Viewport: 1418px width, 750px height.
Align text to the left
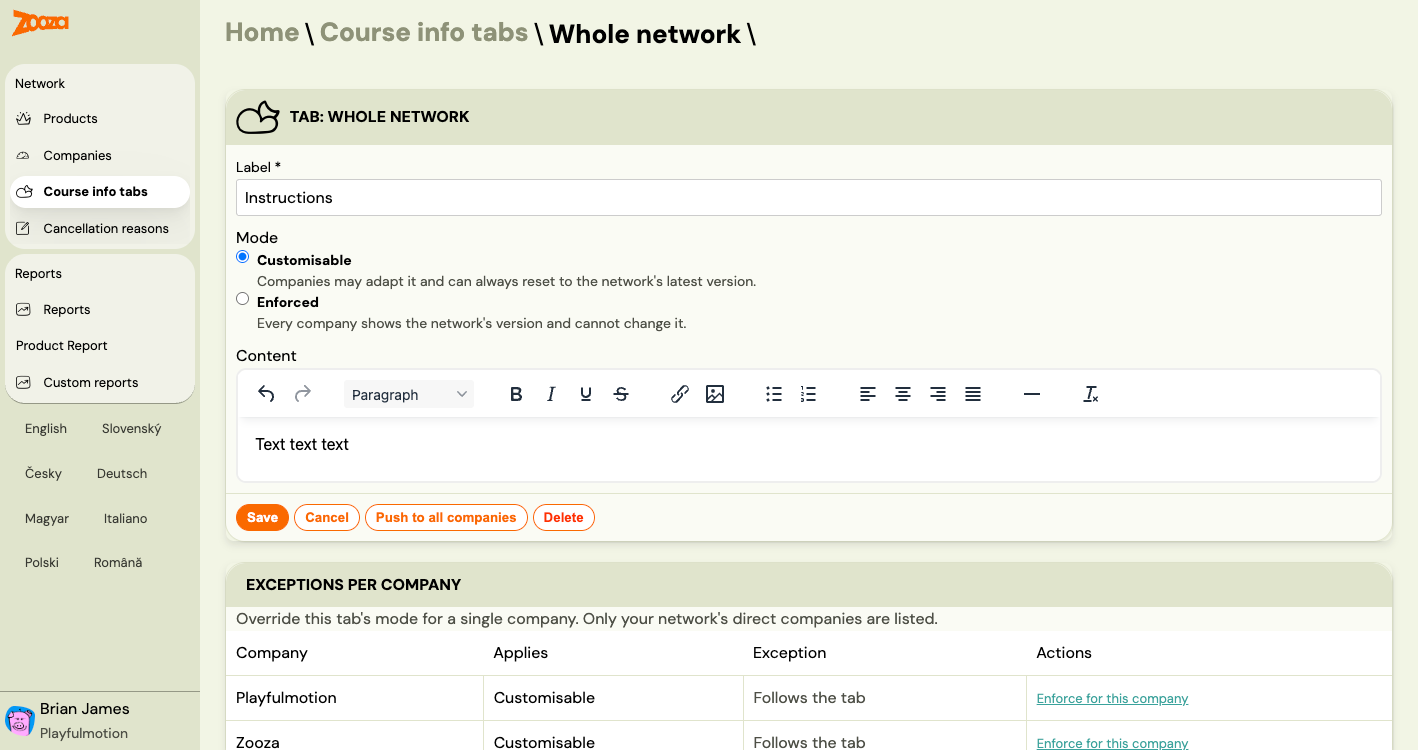[x=868, y=394]
